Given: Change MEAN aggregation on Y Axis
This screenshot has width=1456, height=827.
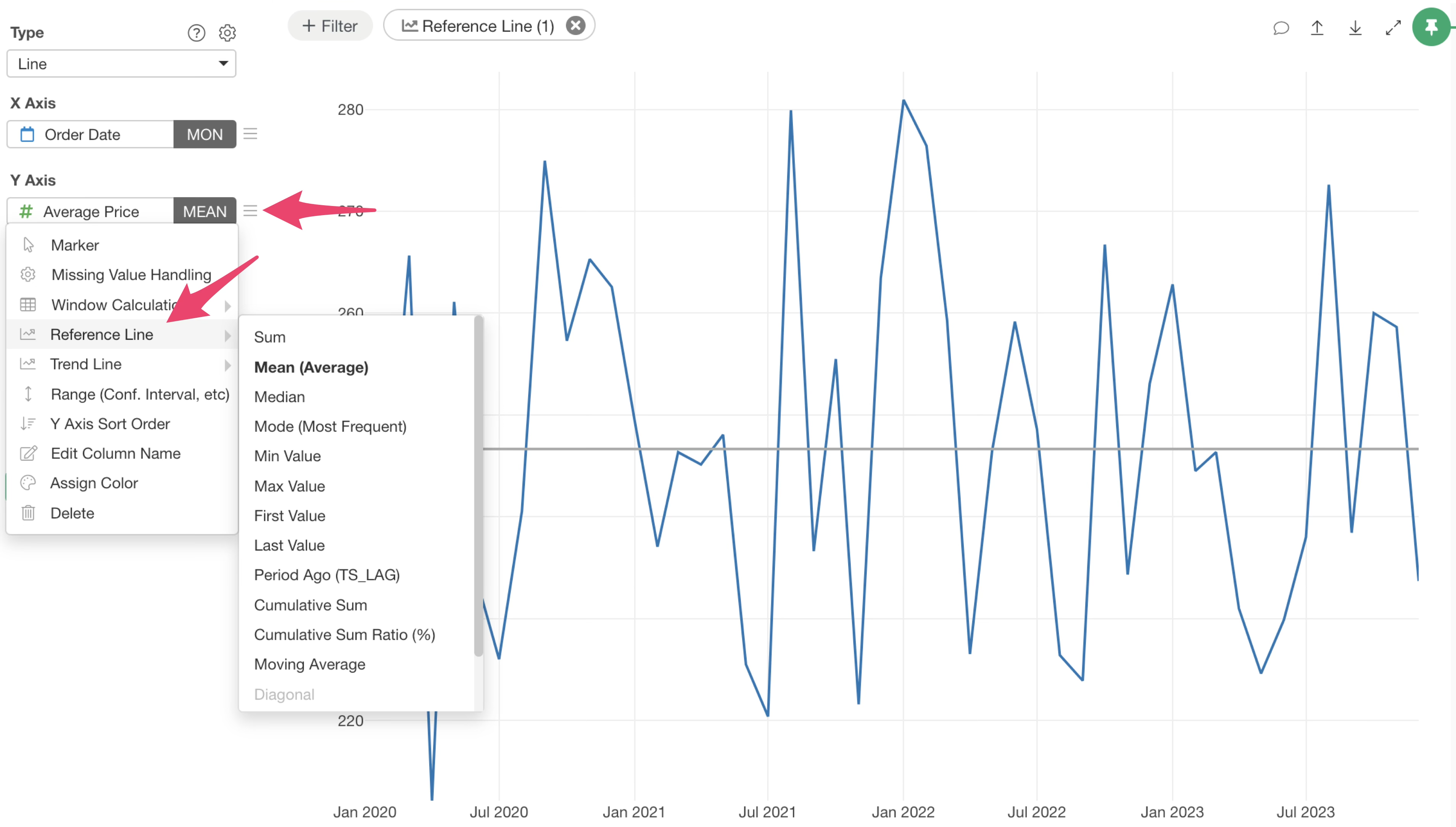Looking at the screenshot, I should point(205,211).
